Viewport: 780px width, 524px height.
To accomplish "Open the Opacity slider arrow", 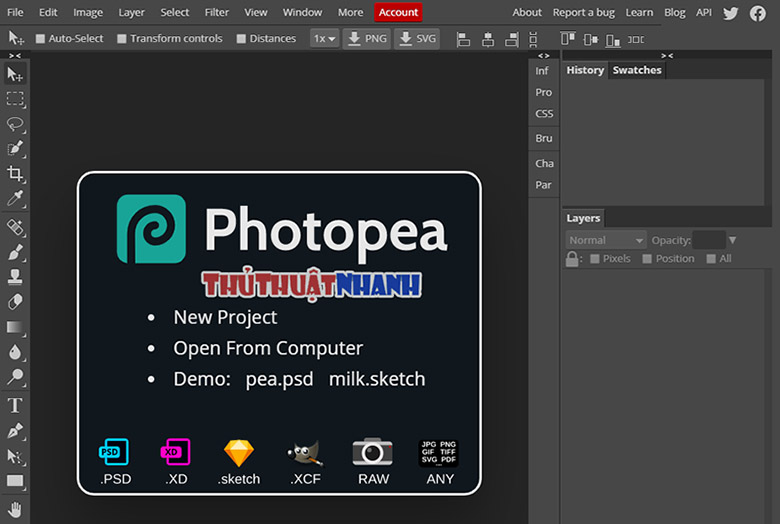I will [732, 240].
